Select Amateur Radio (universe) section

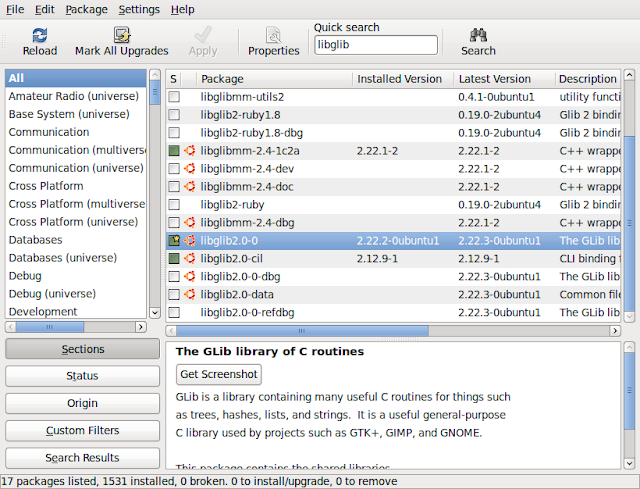[x=76, y=96]
